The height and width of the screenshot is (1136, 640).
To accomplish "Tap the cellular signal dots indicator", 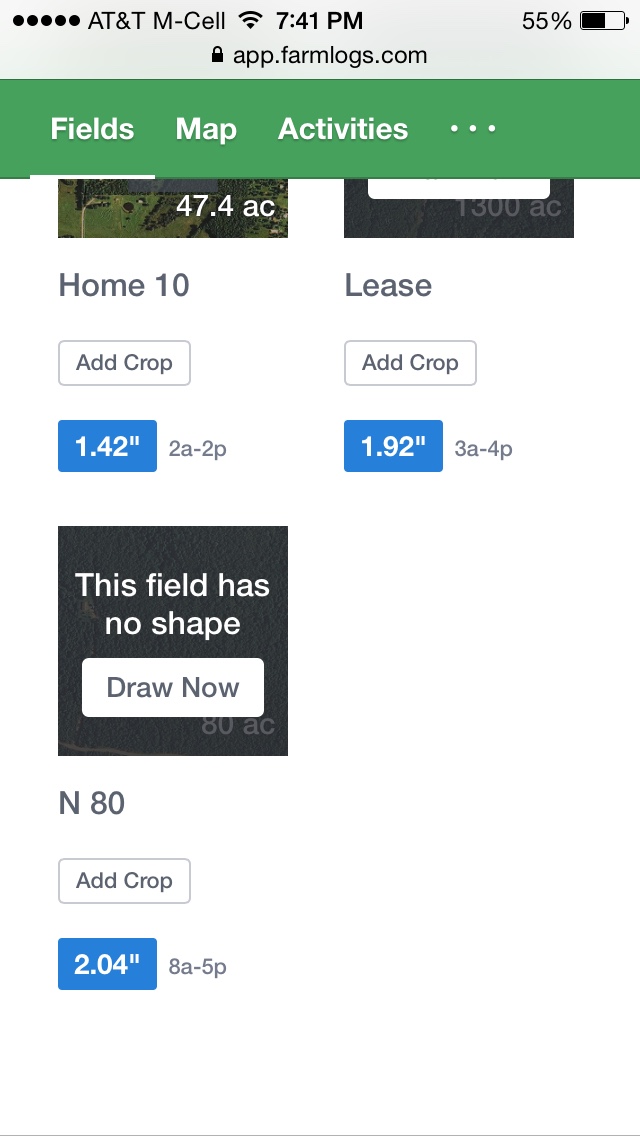I will tap(46, 21).
